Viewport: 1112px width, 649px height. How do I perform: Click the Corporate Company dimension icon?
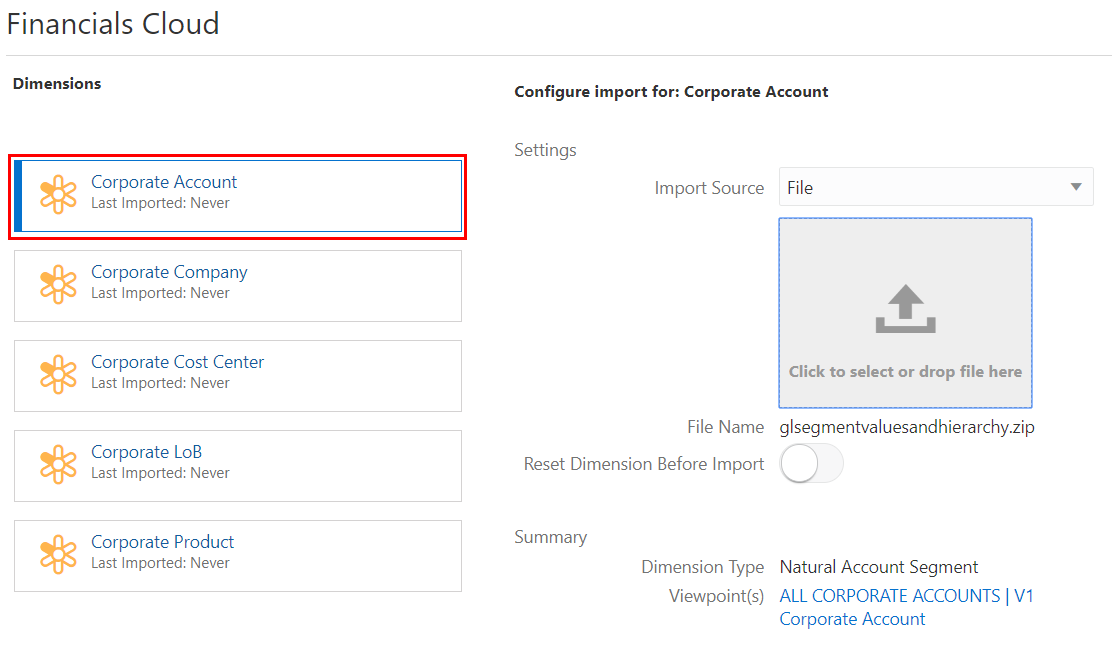click(x=58, y=284)
